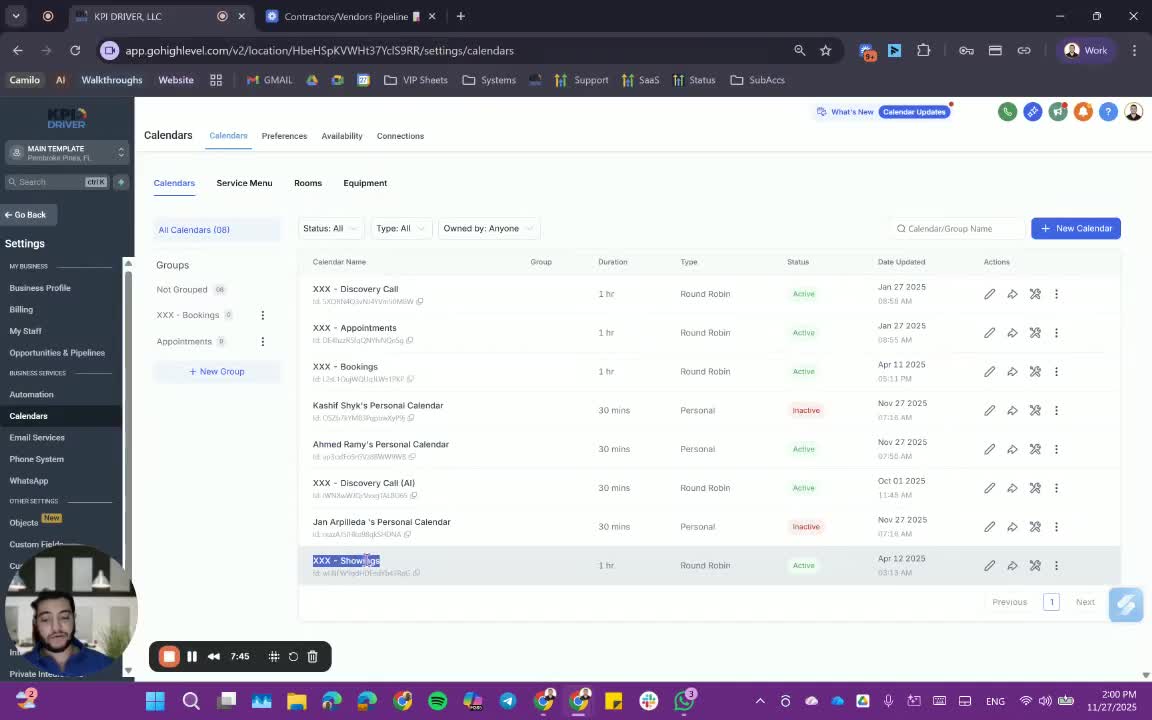Click the New Calendar button
This screenshot has height=720, width=1152.
[1076, 228]
